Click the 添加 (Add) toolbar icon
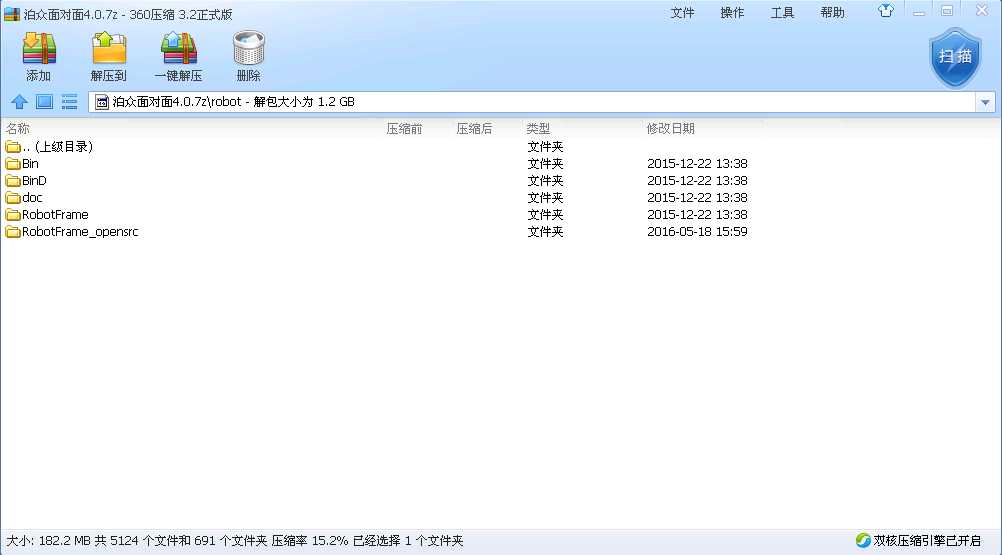1002x555 pixels. click(x=39, y=49)
